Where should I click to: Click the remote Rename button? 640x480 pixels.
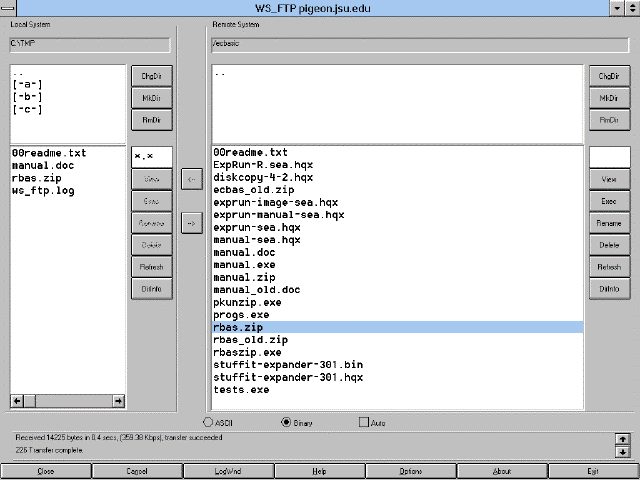pyautogui.click(x=609, y=223)
